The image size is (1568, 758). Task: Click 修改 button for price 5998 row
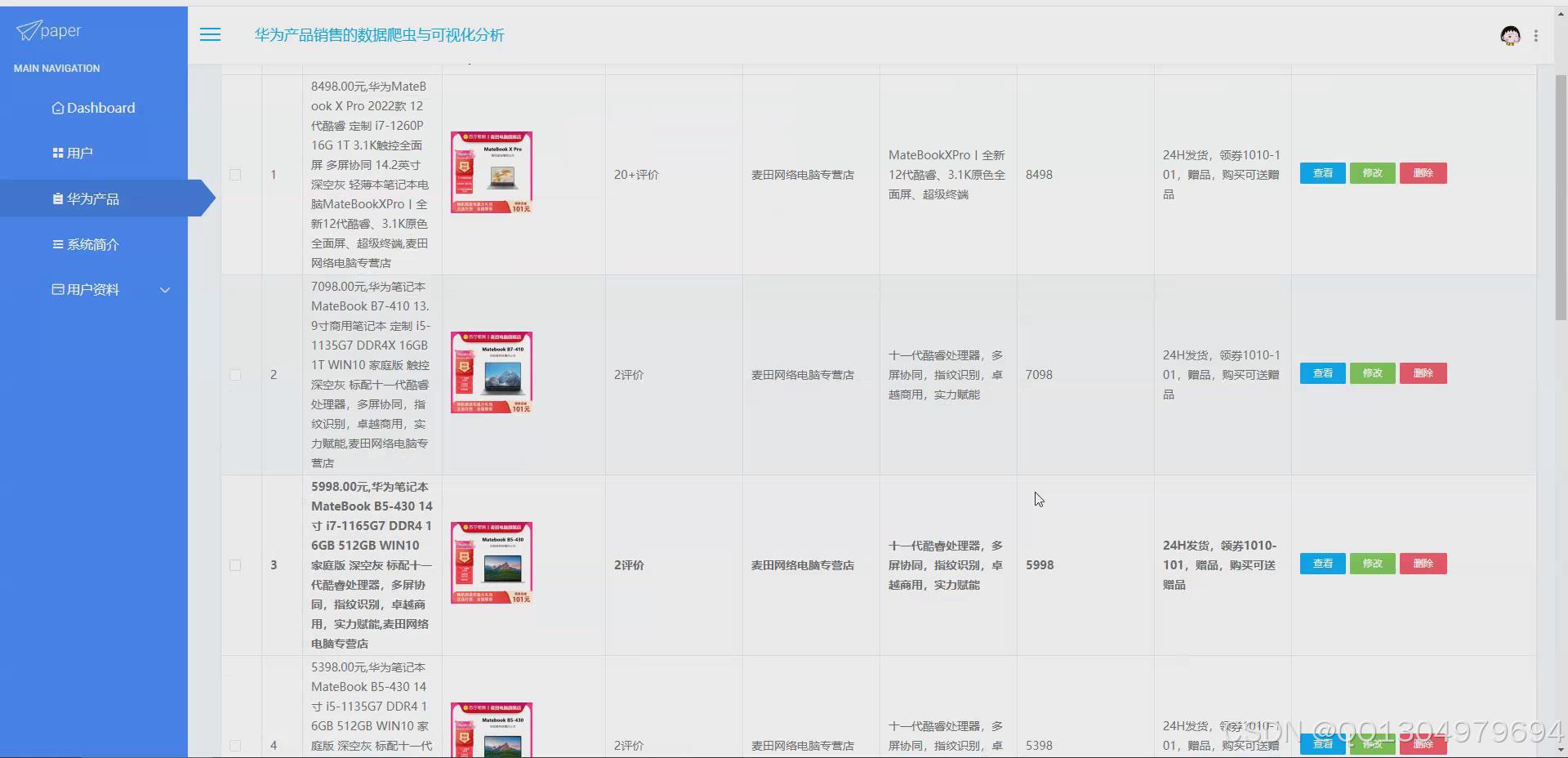click(x=1373, y=564)
